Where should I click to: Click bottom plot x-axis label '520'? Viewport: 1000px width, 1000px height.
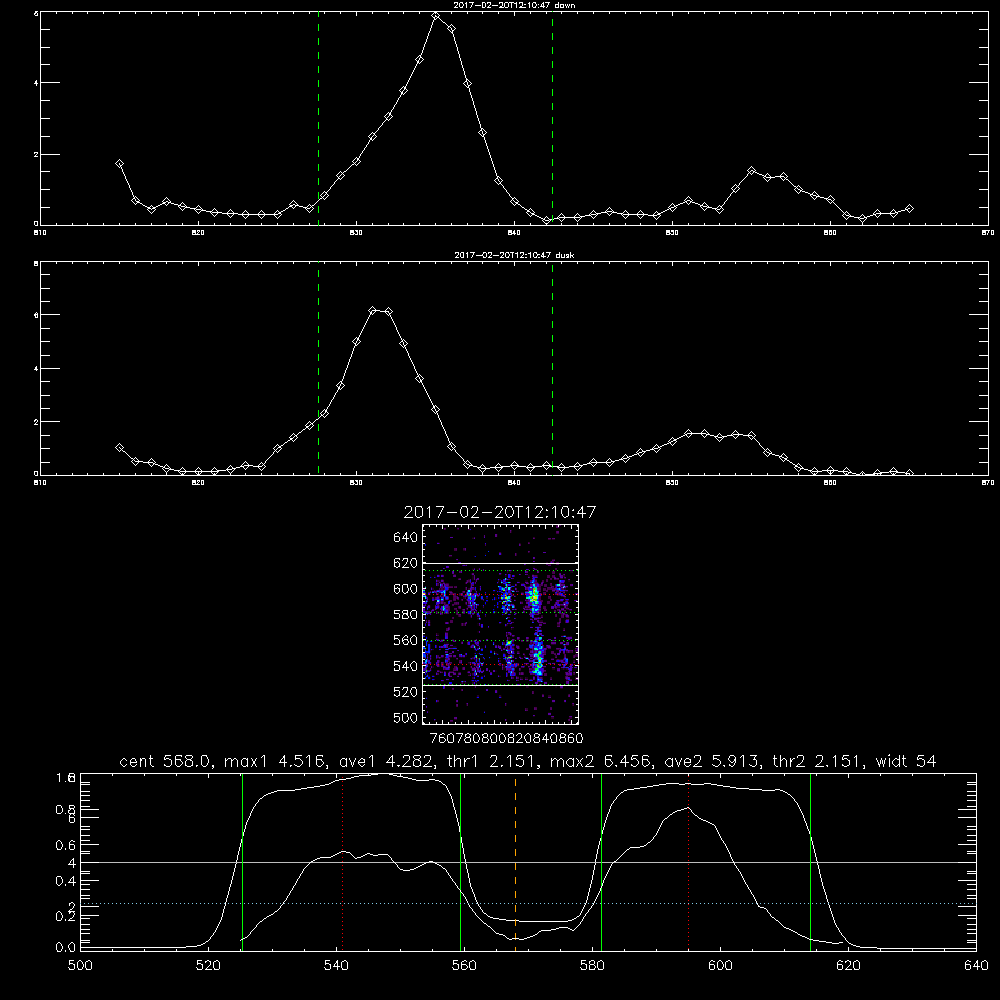click(x=208, y=966)
